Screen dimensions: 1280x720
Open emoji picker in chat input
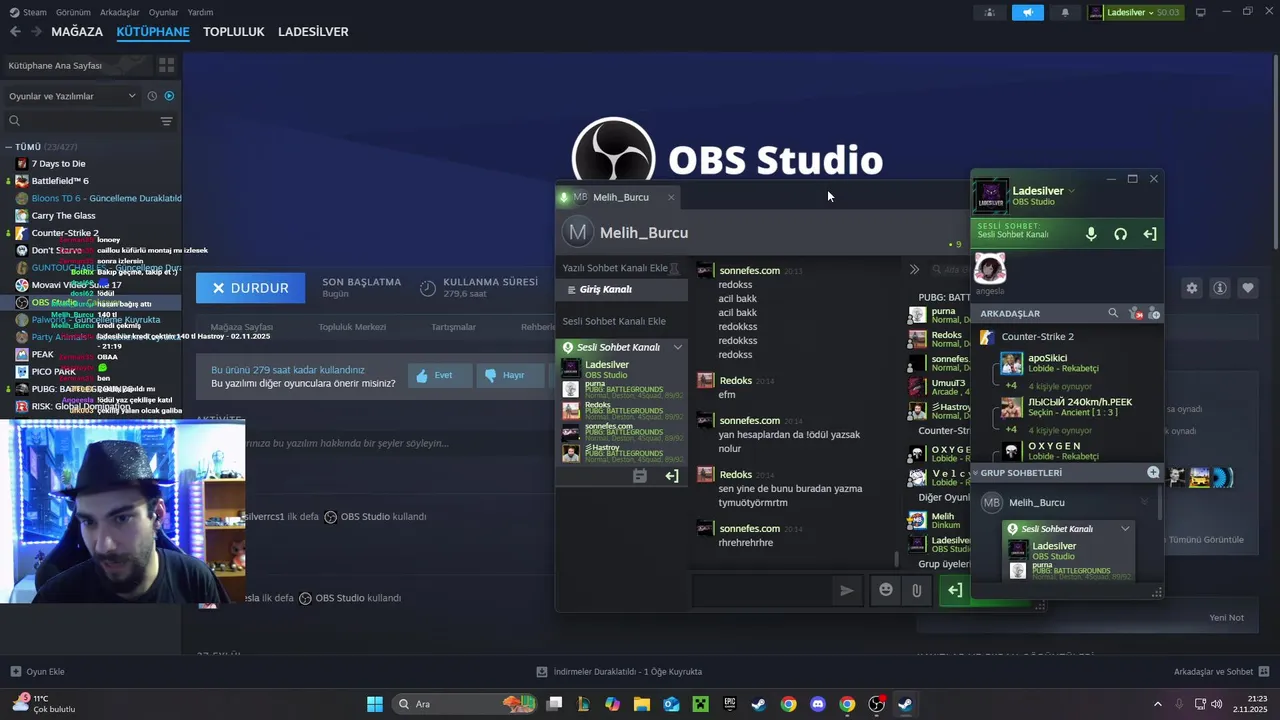(x=886, y=590)
